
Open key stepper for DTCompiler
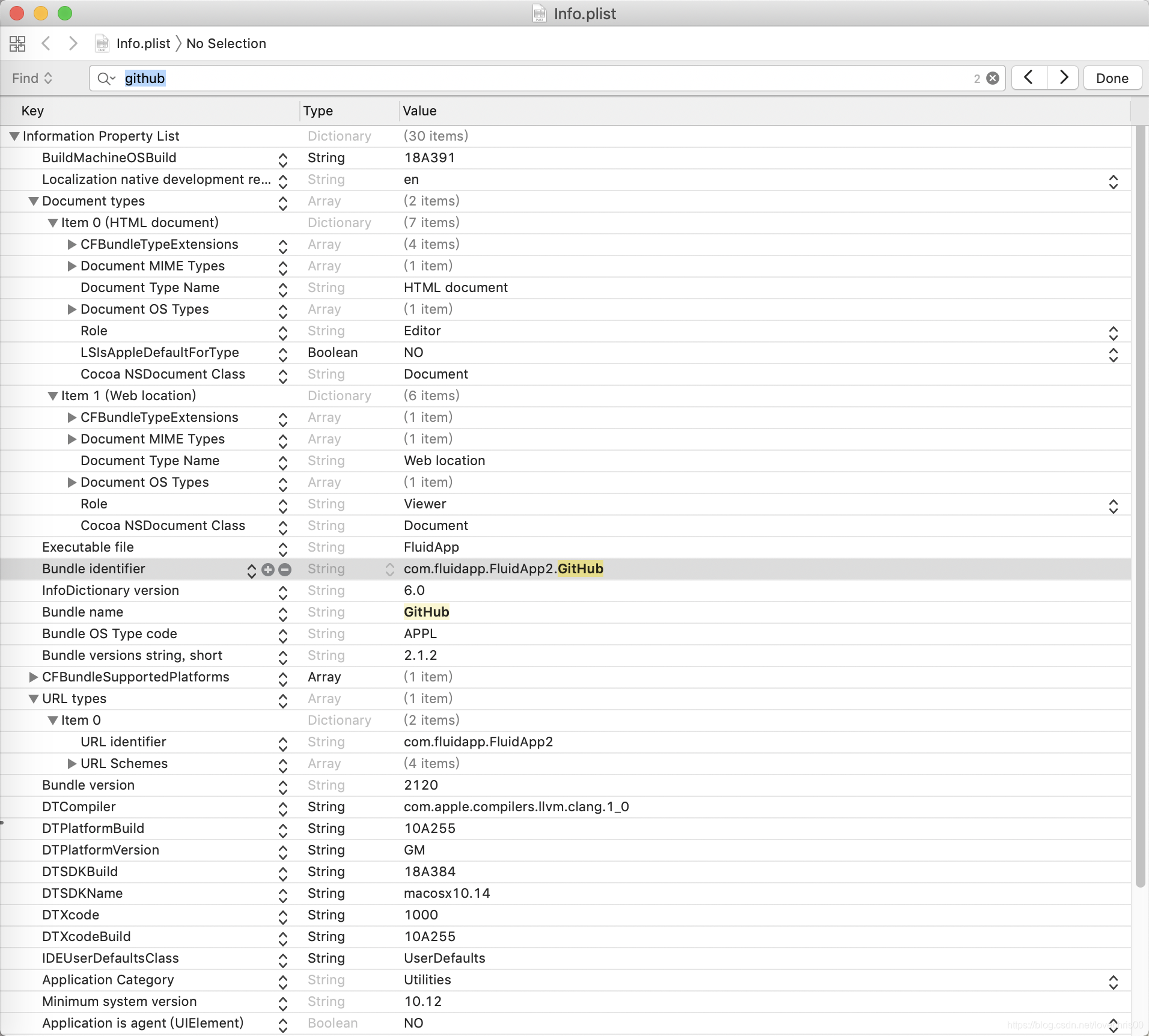(x=282, y=808)
